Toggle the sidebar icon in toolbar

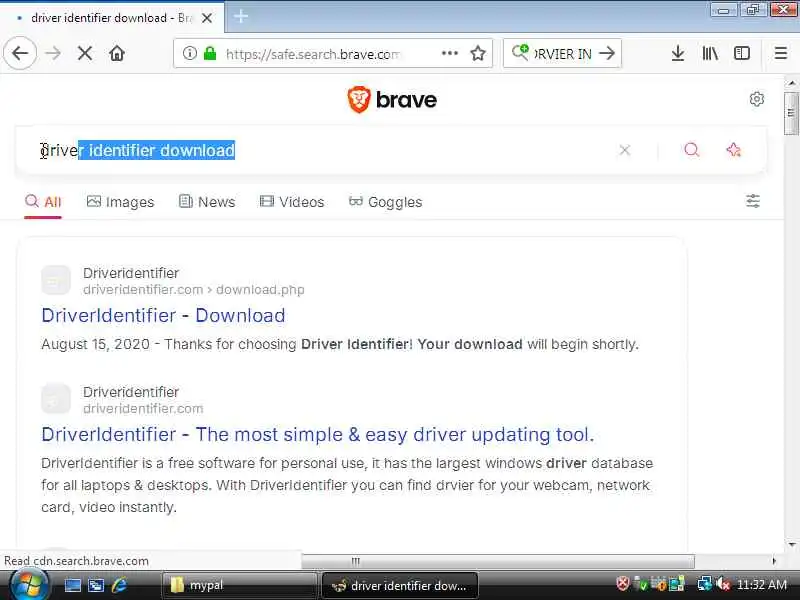pos(742,53)
